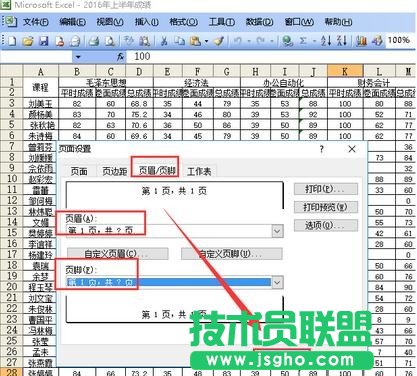Open the 页眉(A) header dropdown list
Screen dimensions: 417x376
point(277,231)
